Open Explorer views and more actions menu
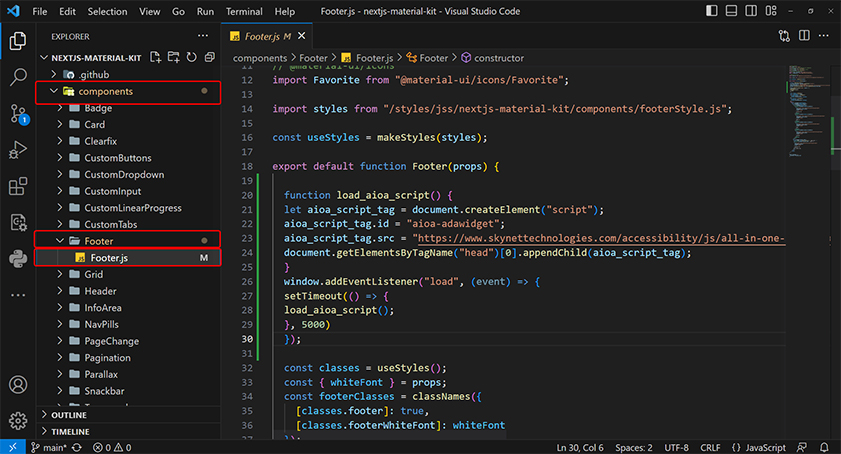This screenshot has width=841, height=454. (203, 36)
